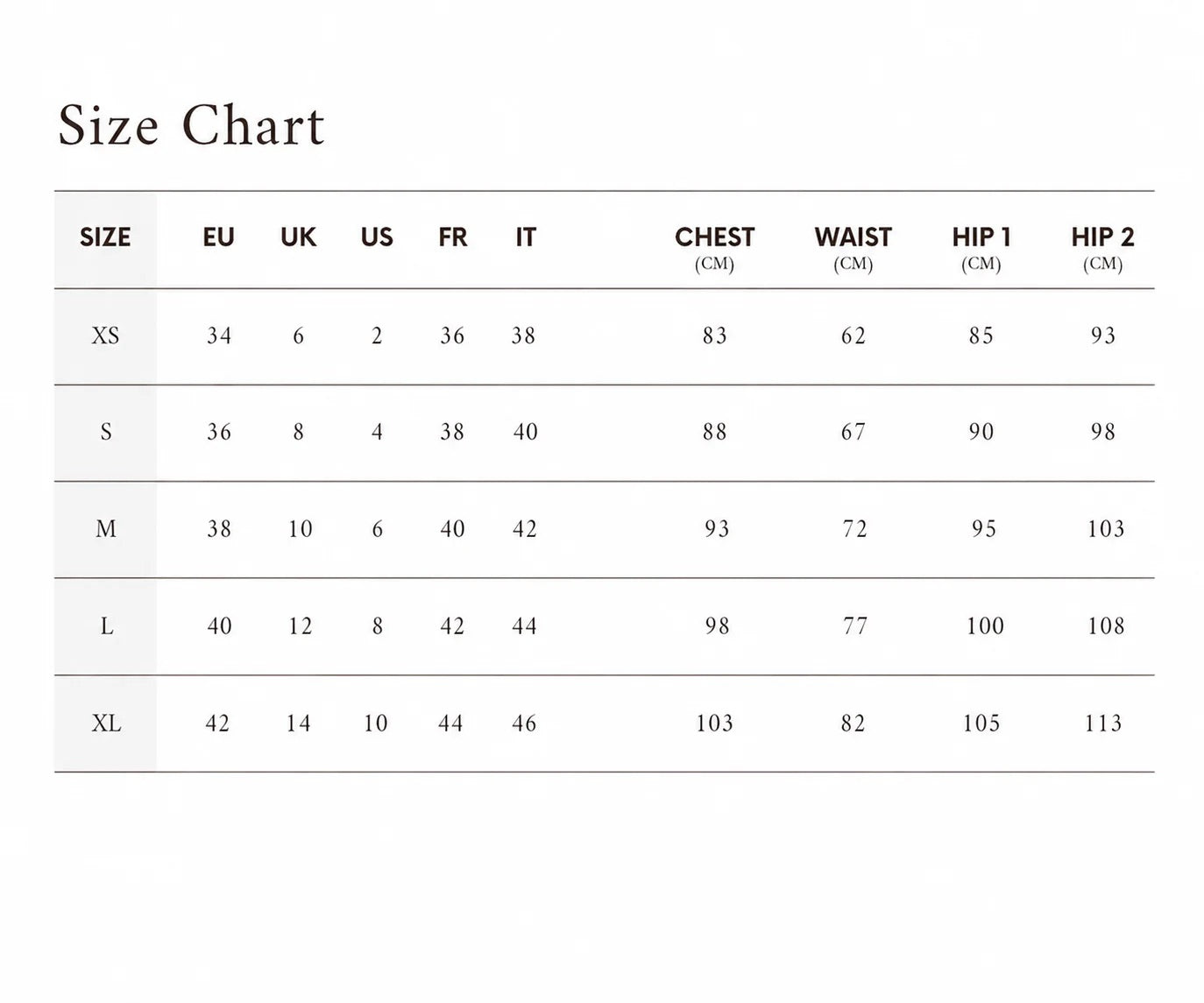This screenshot has height=1003, width=1204.
Task: Select the SIZE column header
Action: click(x=105, y=237)
